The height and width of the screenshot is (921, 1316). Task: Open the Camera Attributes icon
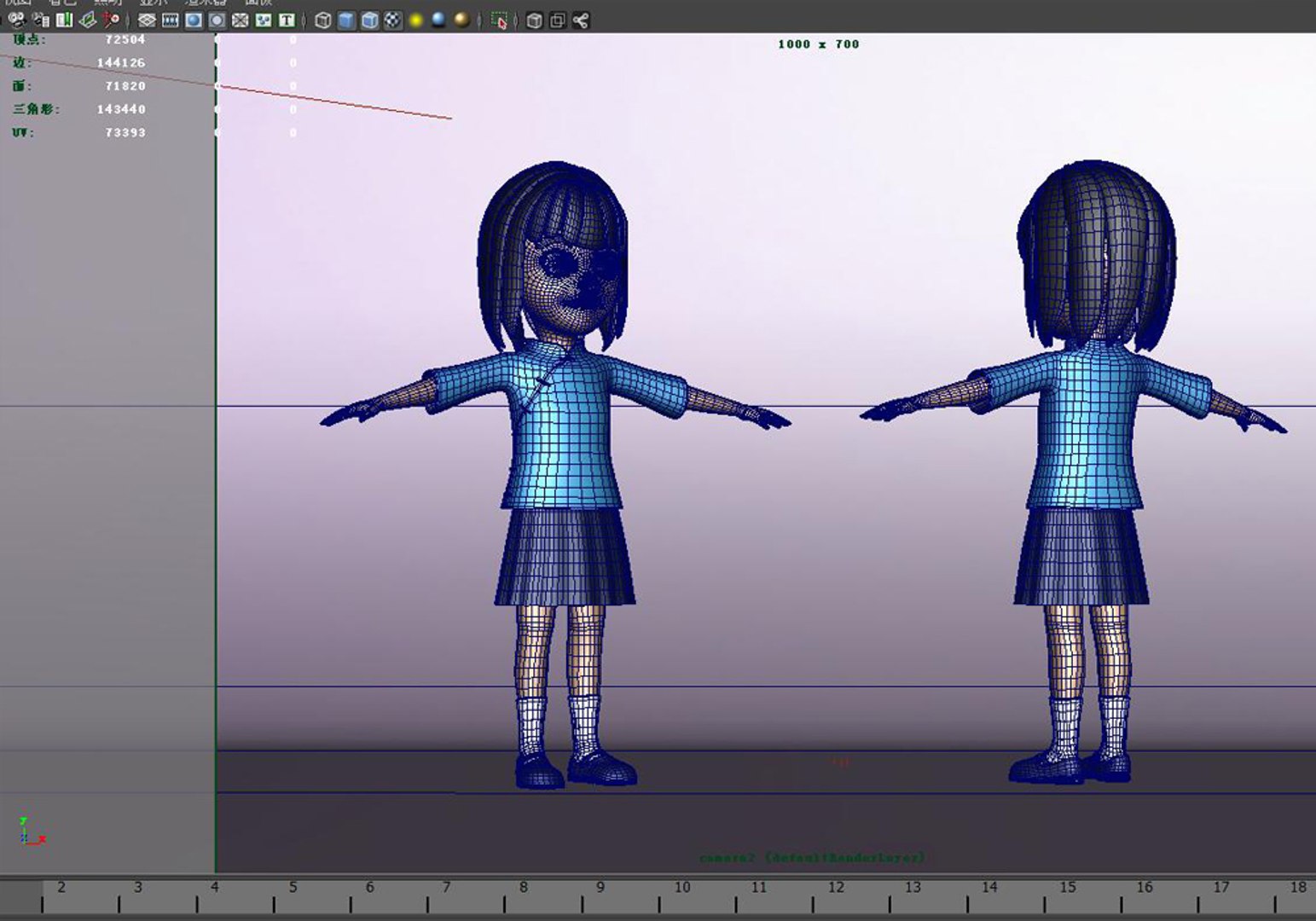tap(40, 20)
